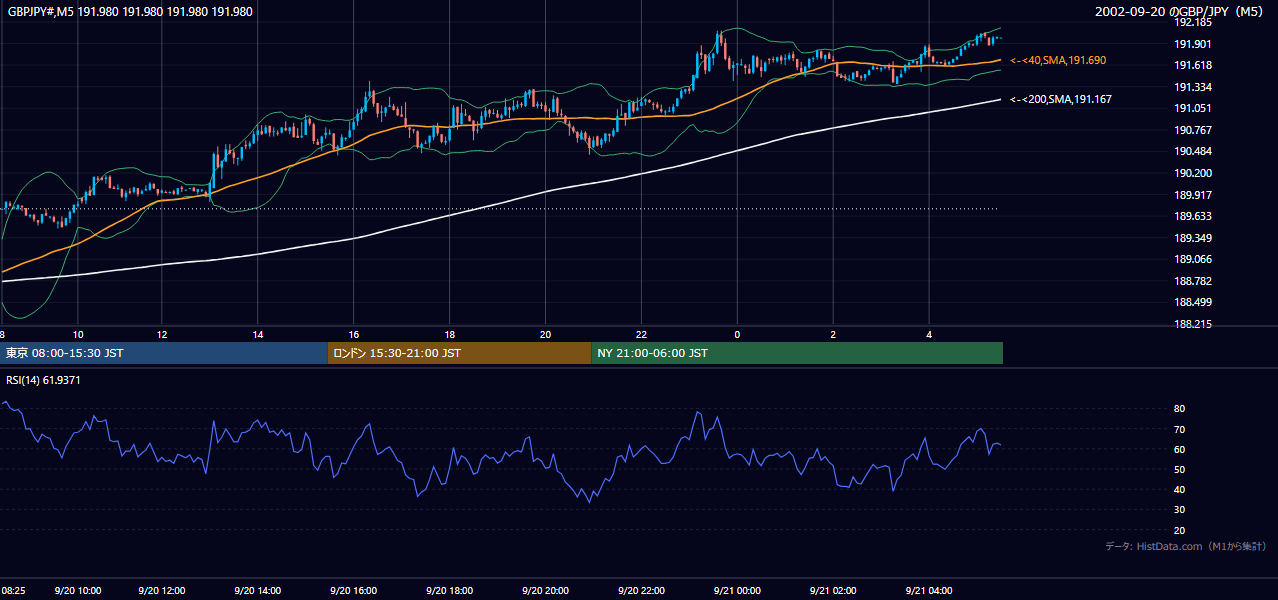Click the 東京 08:00-15:30 JST session bar
This screenshot has height=600, width=1278.
click(164, 353)
